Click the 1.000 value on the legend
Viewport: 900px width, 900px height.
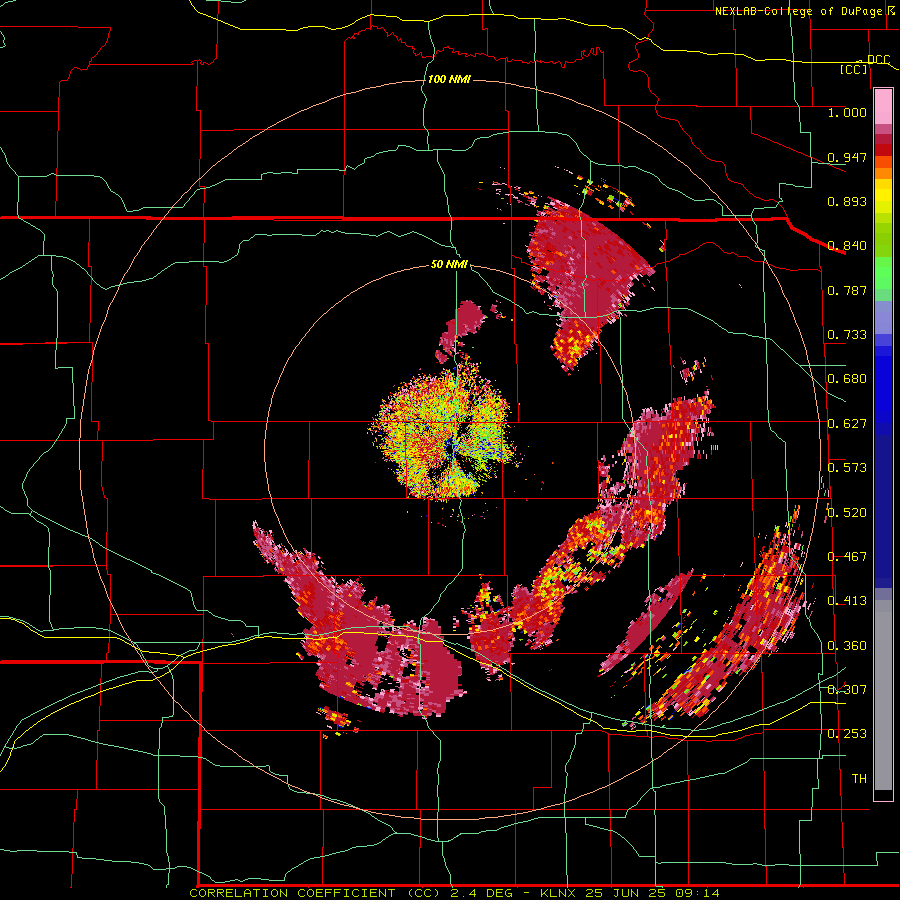847,112
